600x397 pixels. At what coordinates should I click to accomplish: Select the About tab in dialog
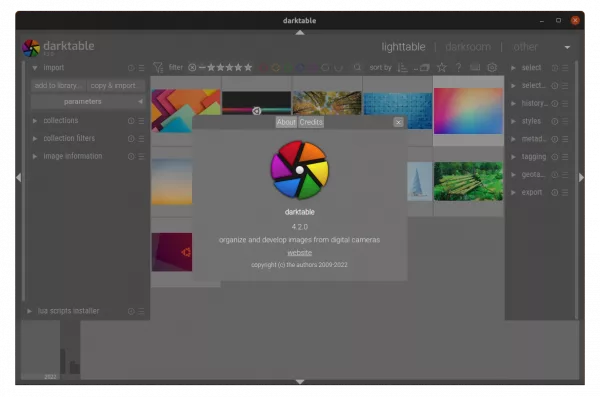[x=286, y=122]
